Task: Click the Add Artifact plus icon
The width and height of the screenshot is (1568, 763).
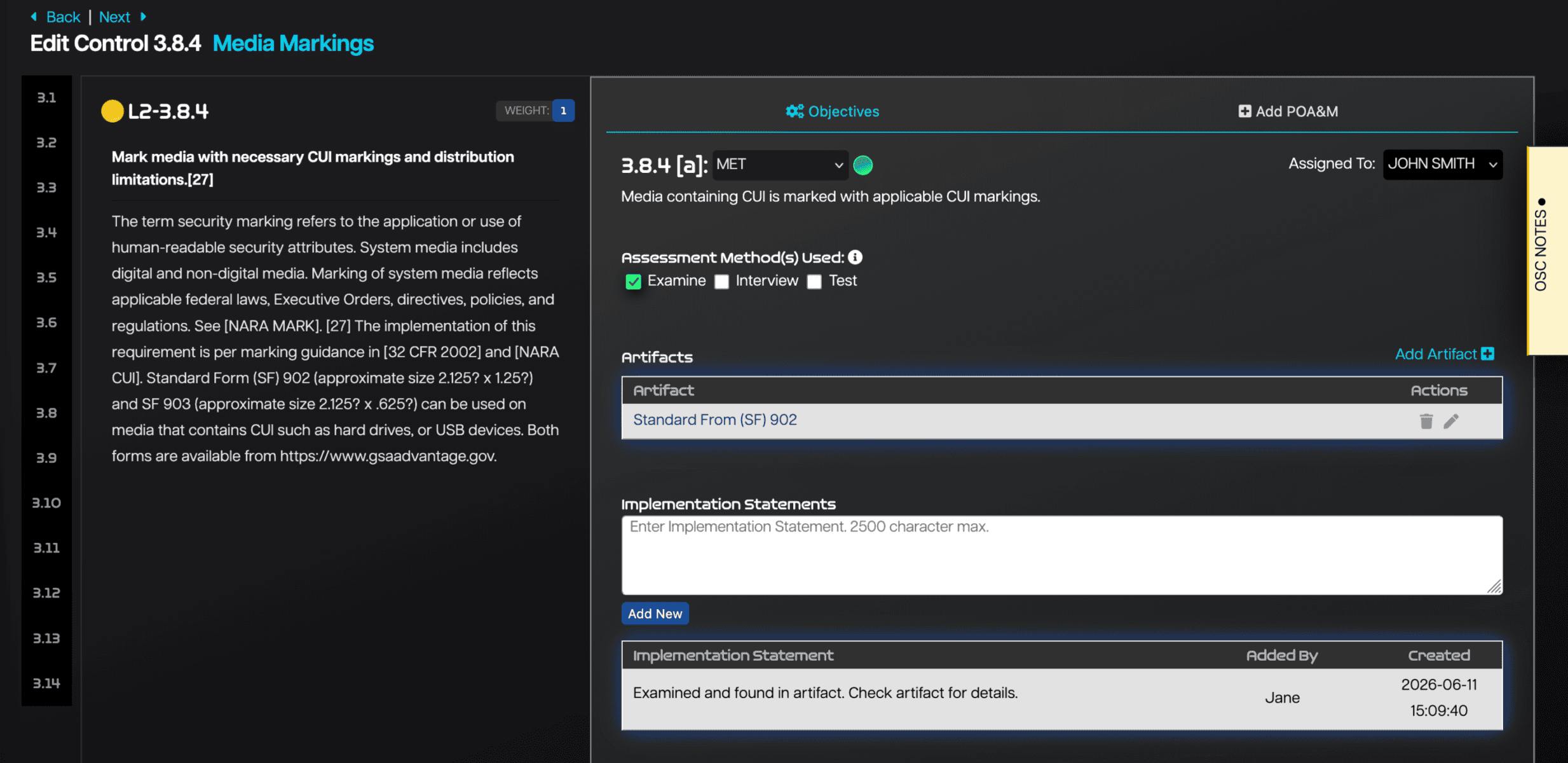Action: tap(1487, 354)
